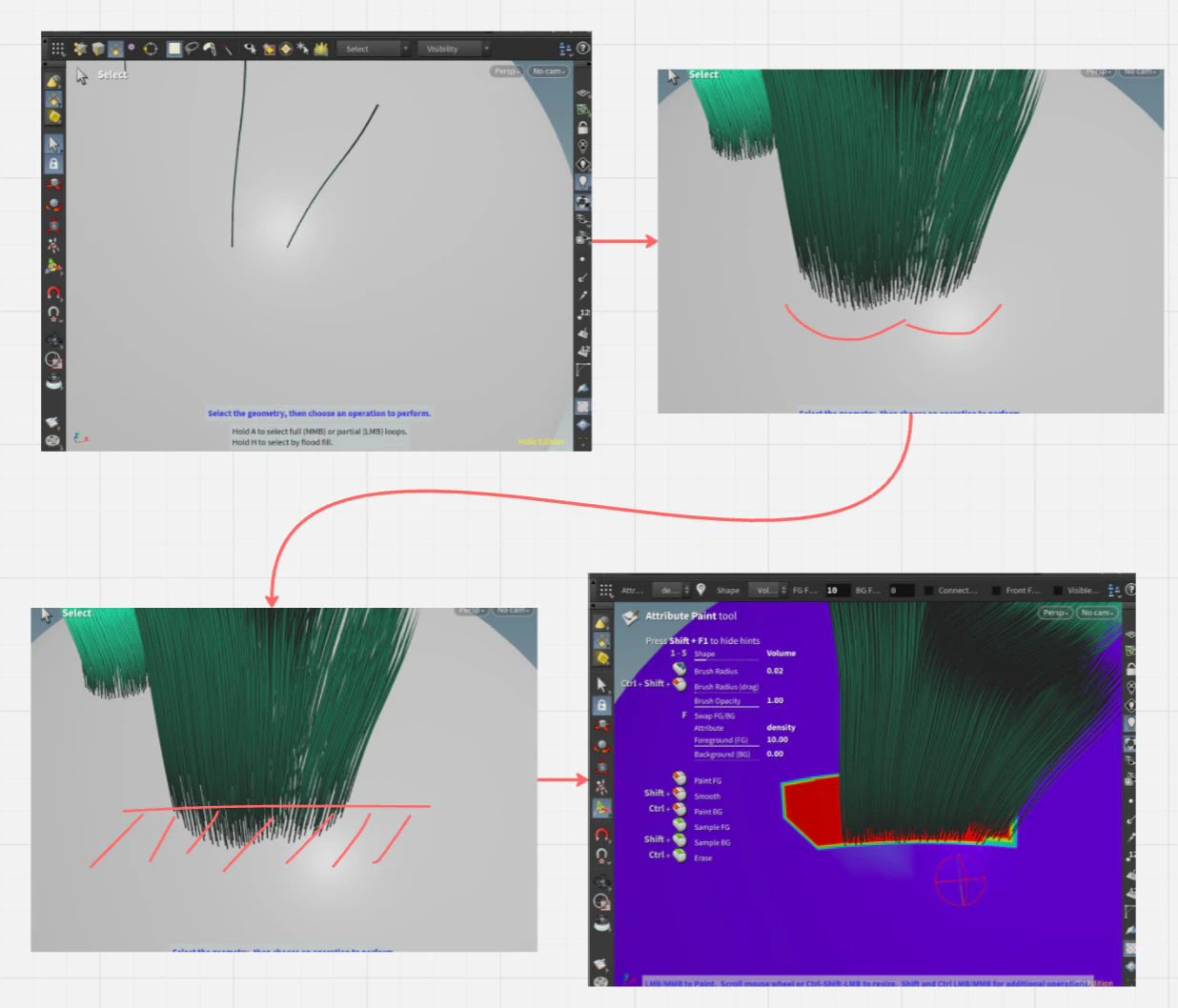This screenshot has width=1178, height=1008.
Task: Click the 'Paint FG' hint entry
Action: click(708, 781)
